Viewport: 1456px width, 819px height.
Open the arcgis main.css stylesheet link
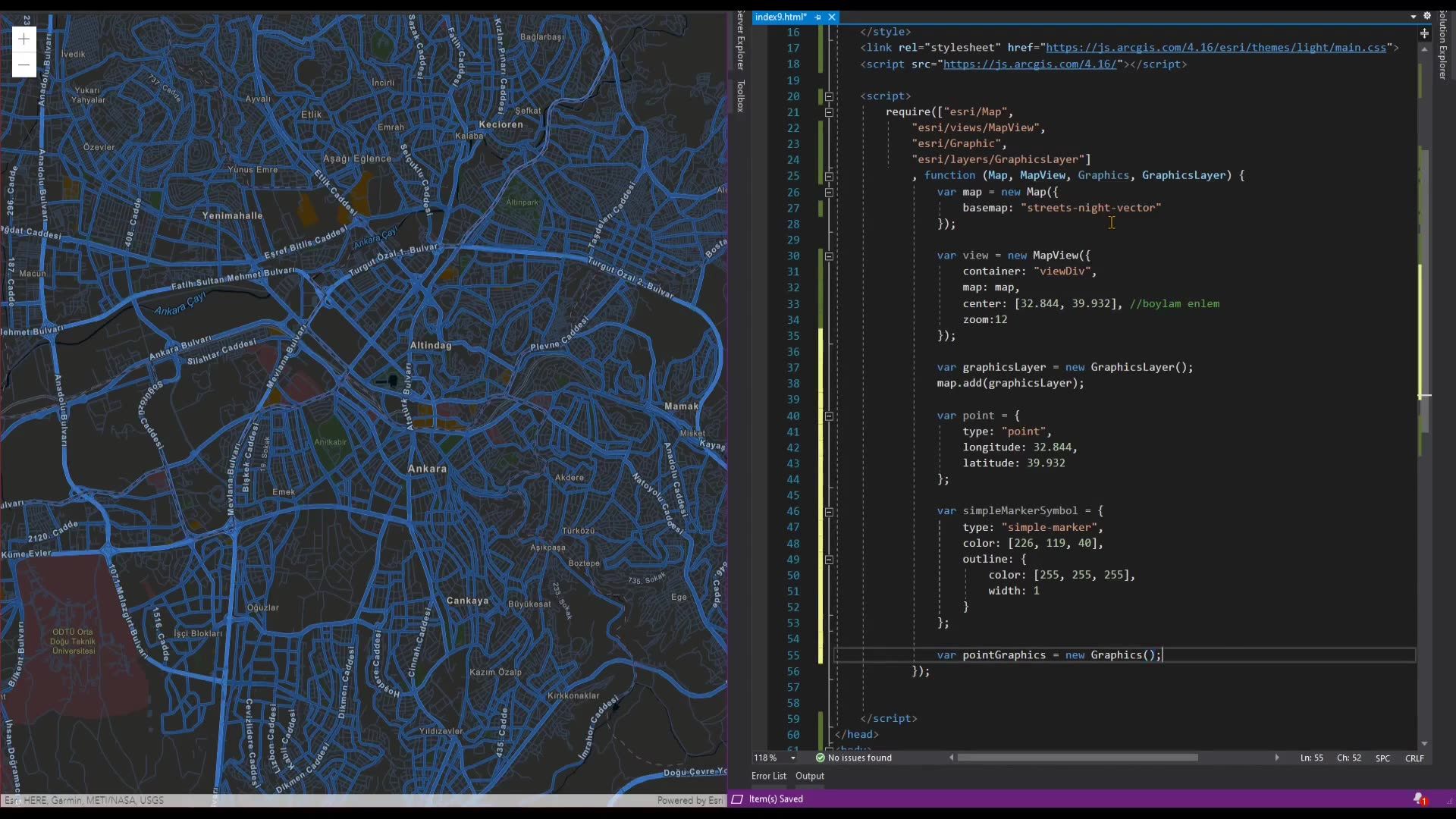click(x=1216, y=48)
